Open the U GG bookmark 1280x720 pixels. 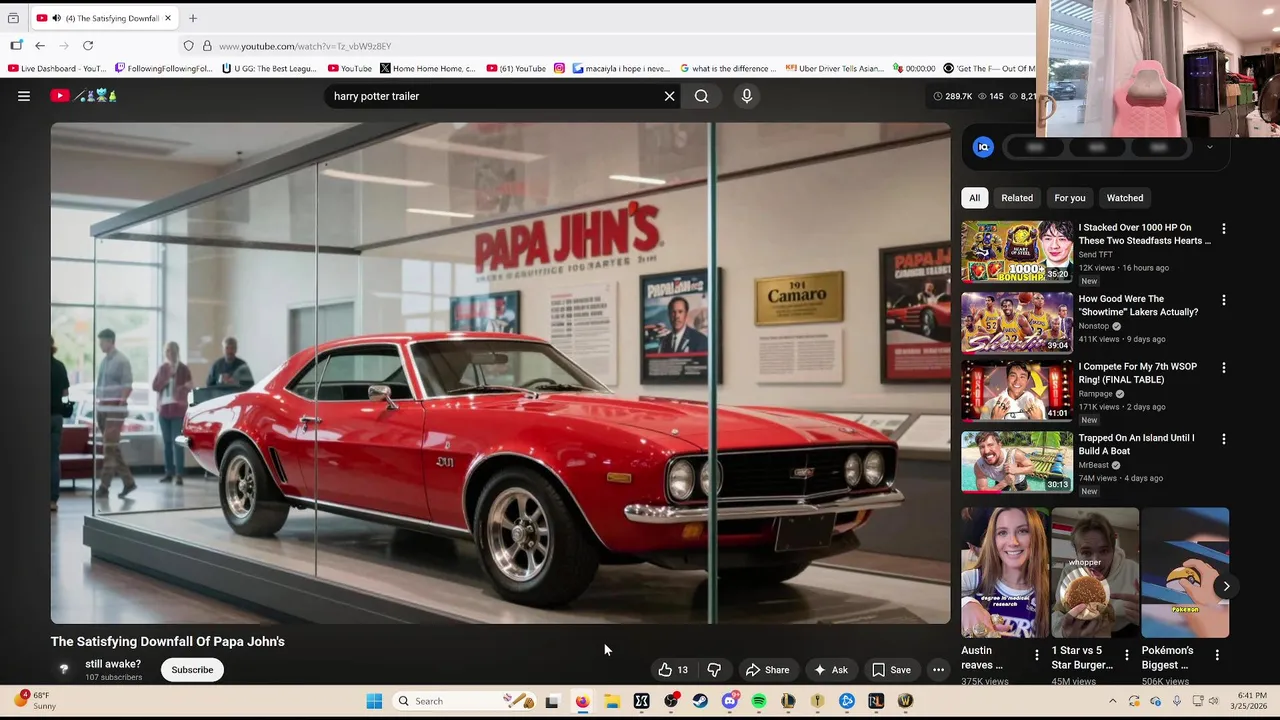tap(269, 69)
